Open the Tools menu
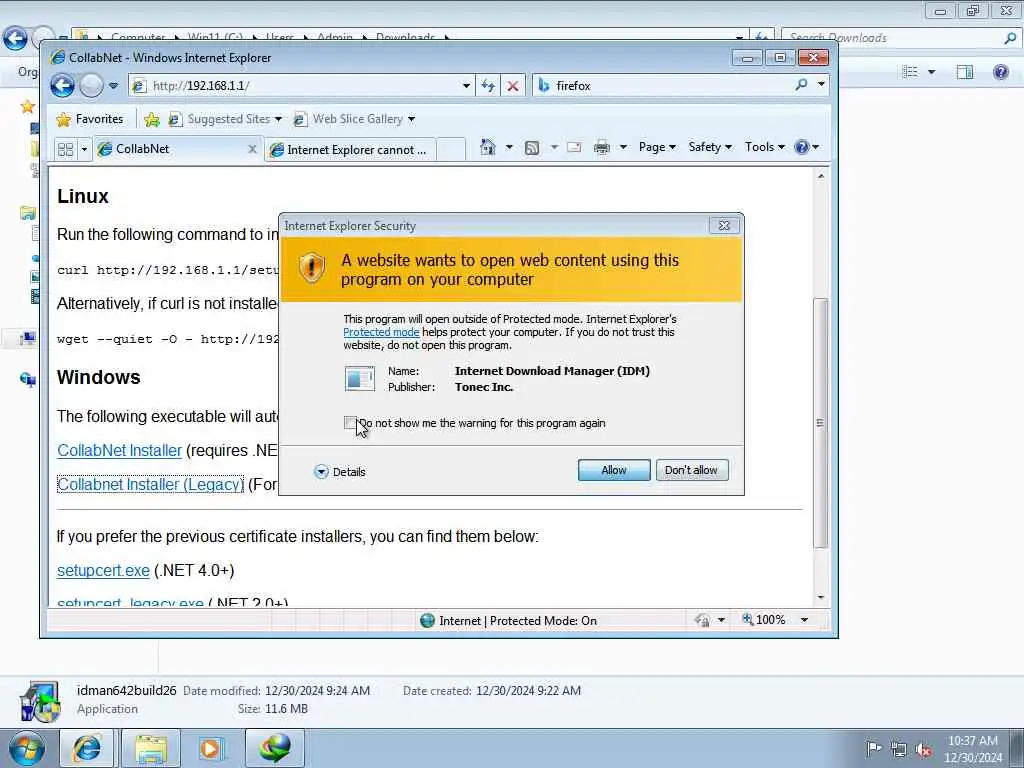 765,147
